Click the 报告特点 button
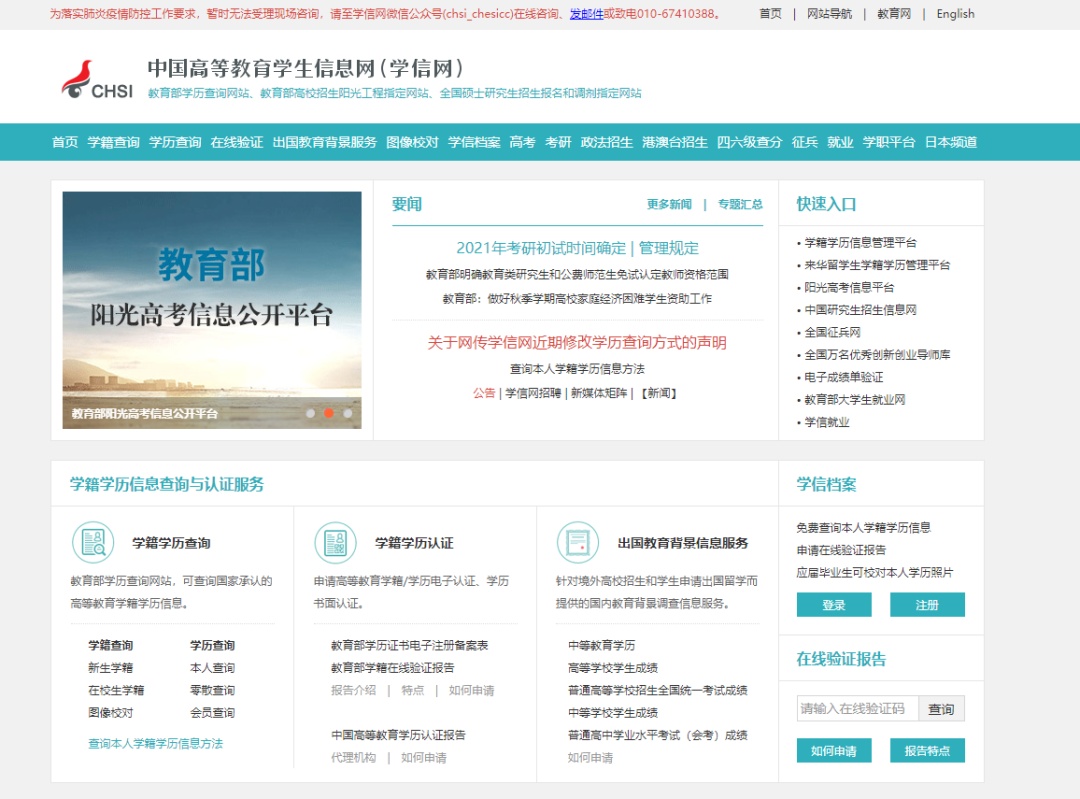This screenshot has width=1080, height=799. click(927, 750)
